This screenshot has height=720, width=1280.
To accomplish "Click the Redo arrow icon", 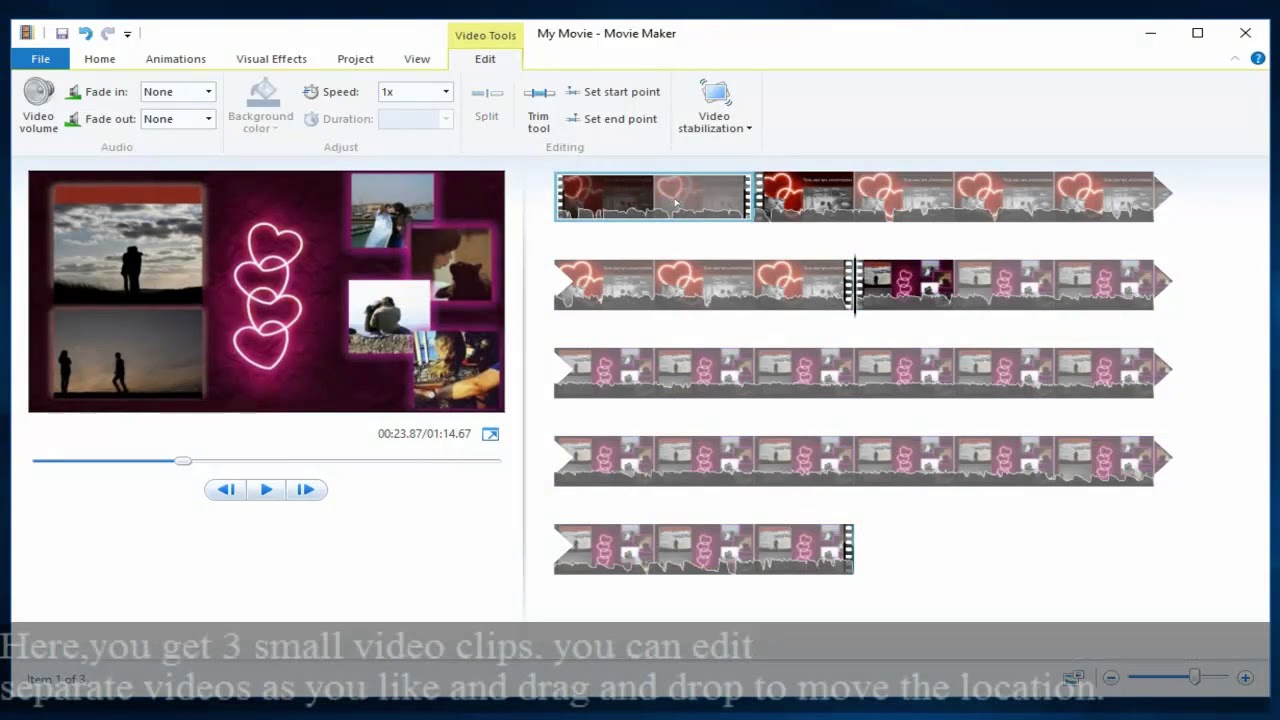I will pyautogui.click(x=108, y=33).
